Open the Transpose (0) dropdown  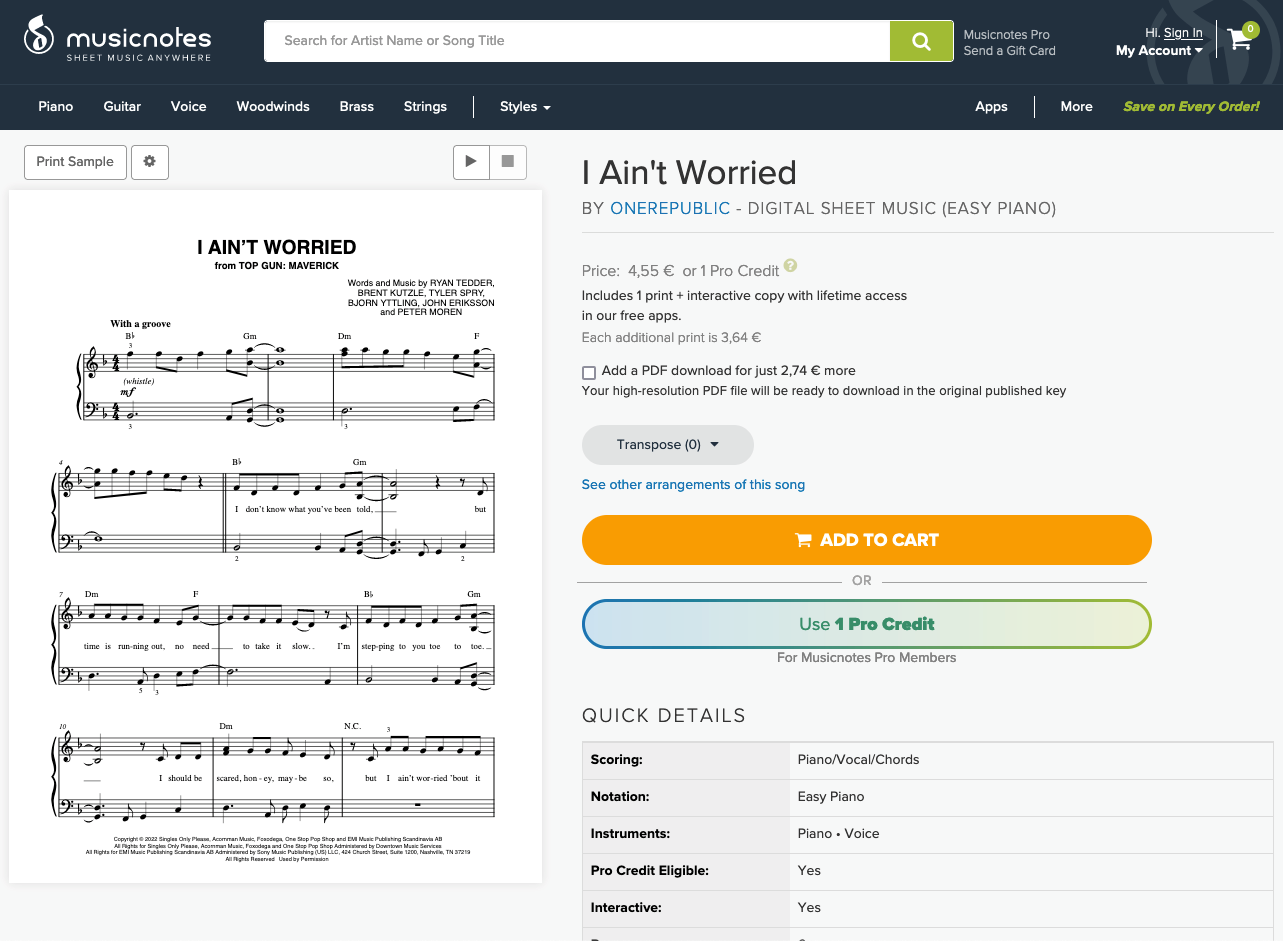pos(668,445)
